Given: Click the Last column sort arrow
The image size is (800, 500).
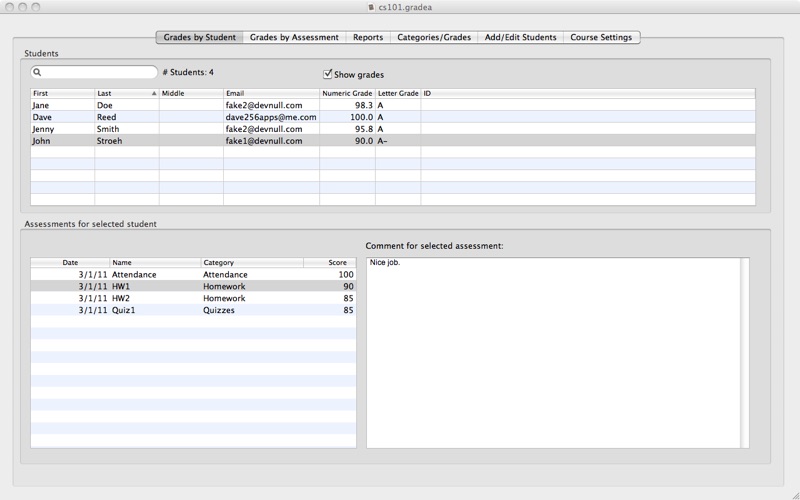Looking at the screenshot, I should (154, 93).
